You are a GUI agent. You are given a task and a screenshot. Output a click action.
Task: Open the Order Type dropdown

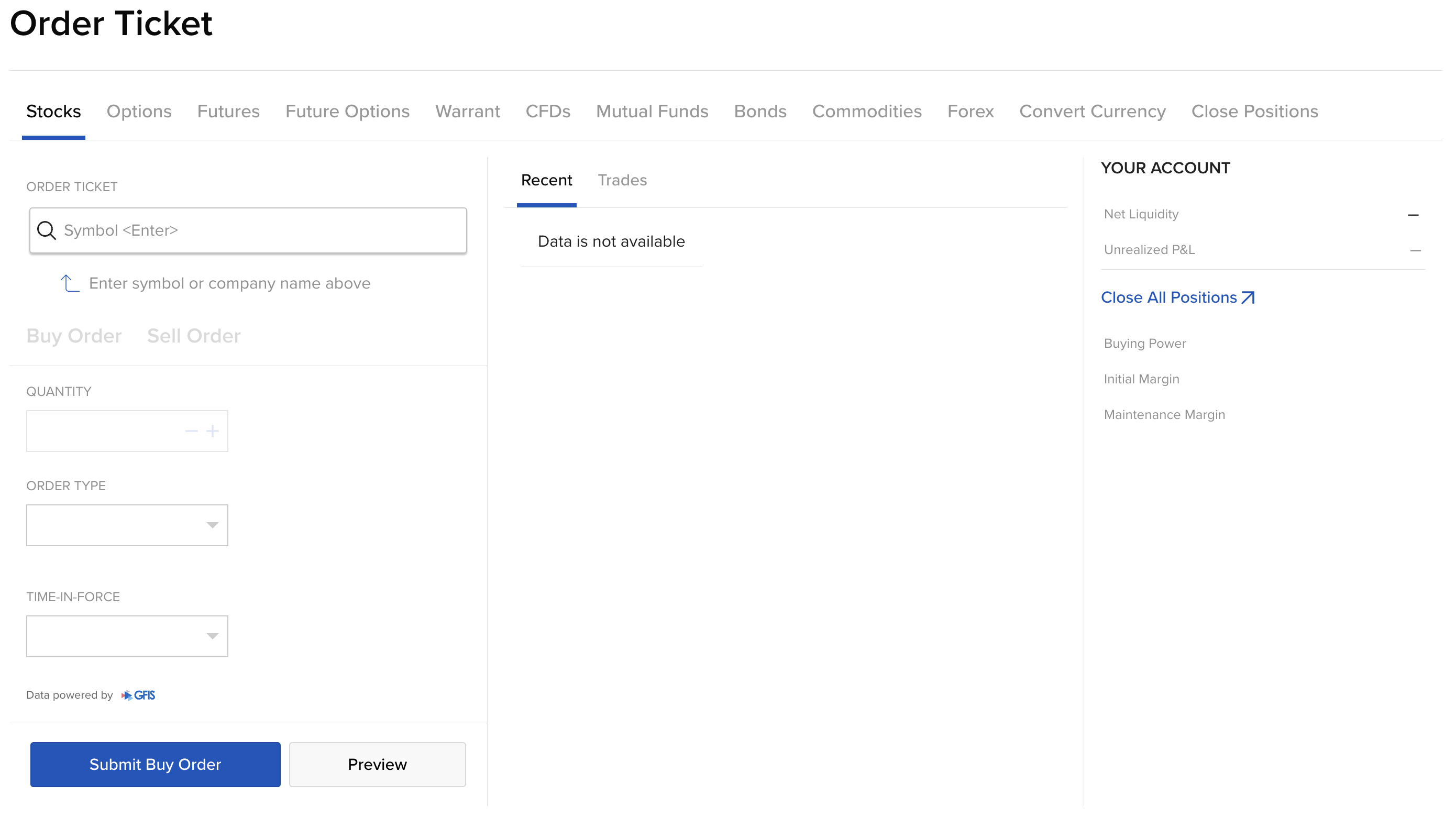127,525
